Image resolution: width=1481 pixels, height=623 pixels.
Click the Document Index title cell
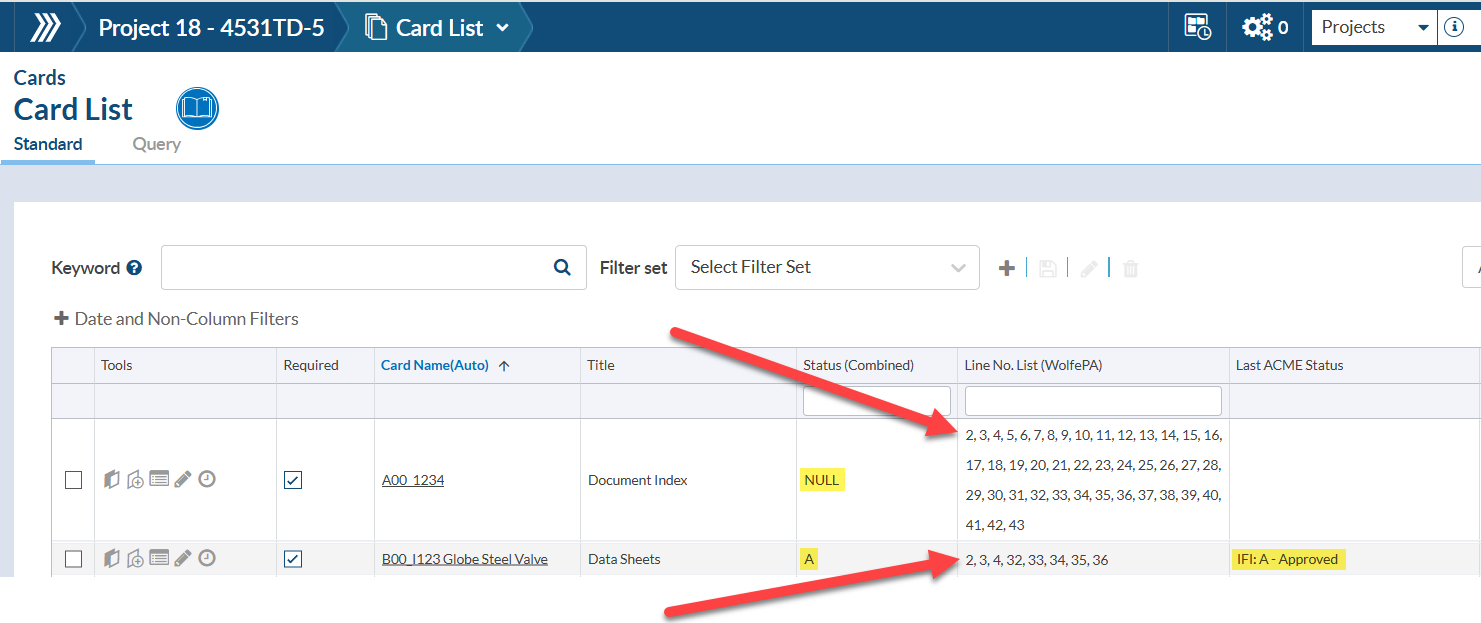[x=638, y=480]
